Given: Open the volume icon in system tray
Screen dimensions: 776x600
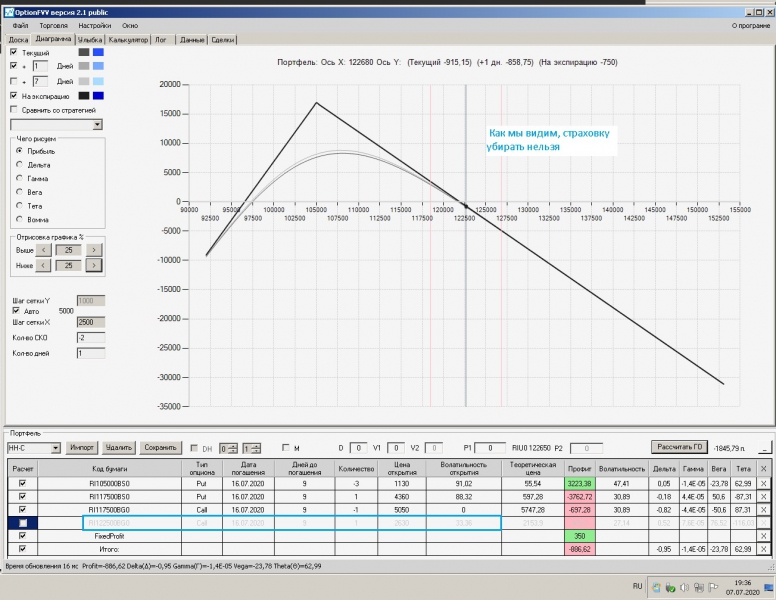Looking at the screenshot, I should pos(684,588).
